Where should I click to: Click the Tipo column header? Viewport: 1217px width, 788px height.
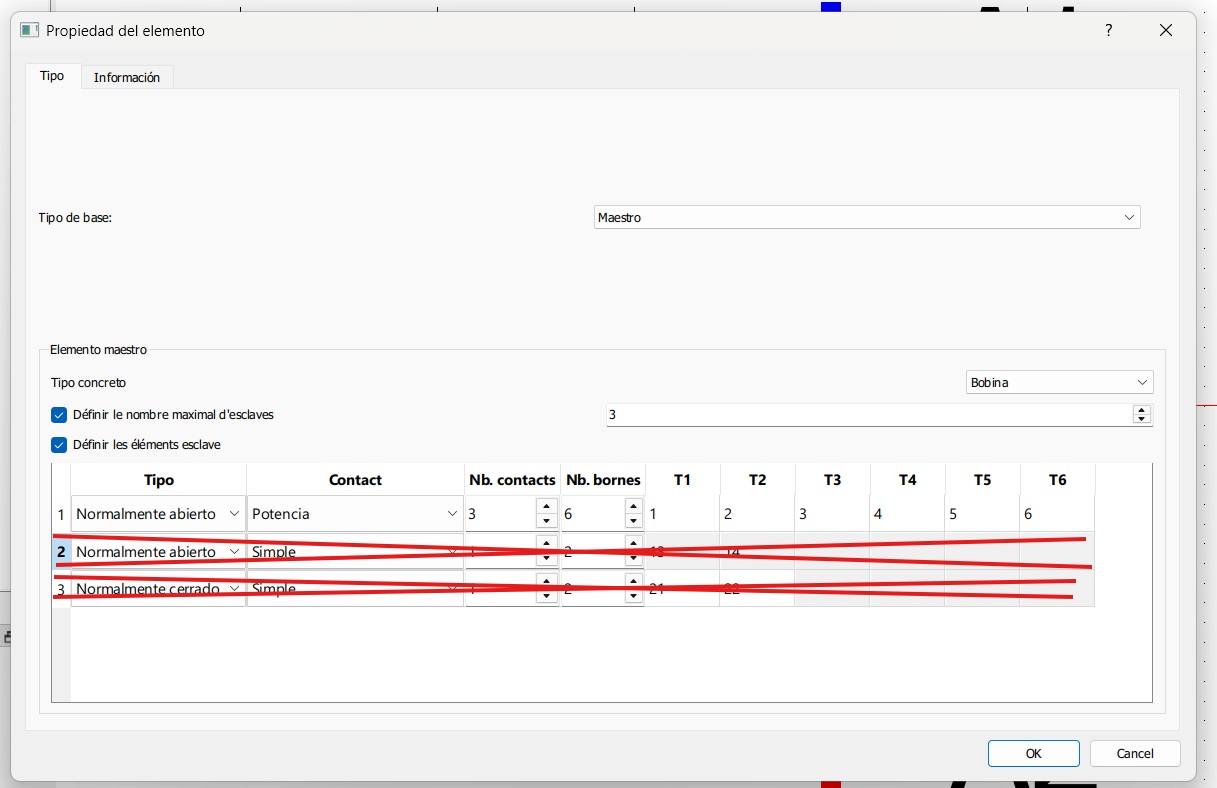158,480
